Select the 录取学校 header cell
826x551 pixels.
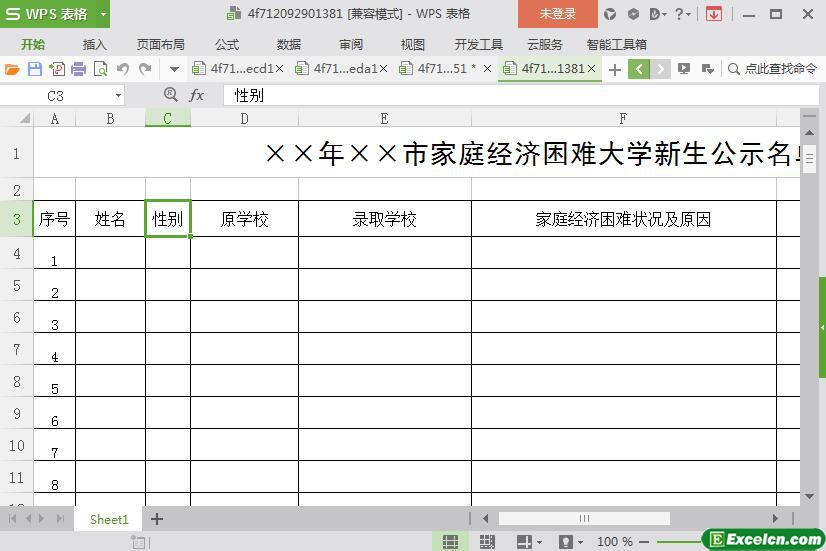385,219
